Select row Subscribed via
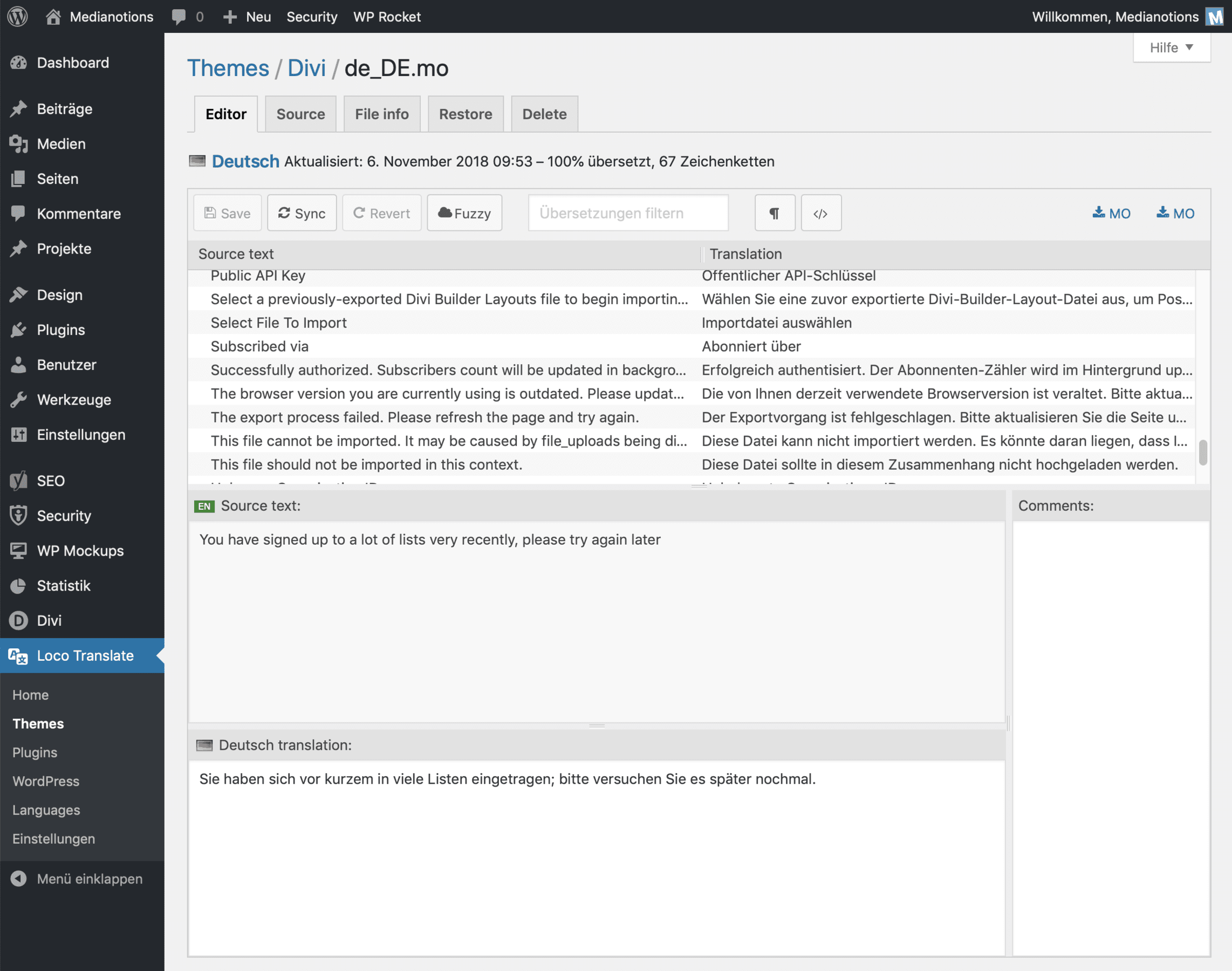Image resolution: width=1232 pixels, height=971 pixels. 692,346
